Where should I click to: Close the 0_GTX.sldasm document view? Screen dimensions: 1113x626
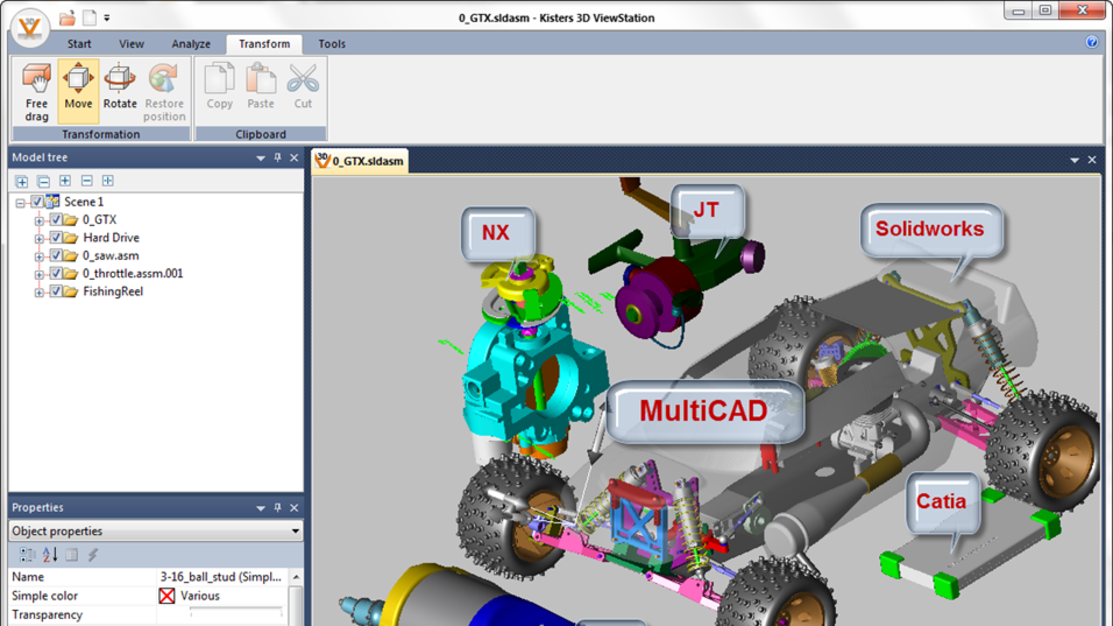1092,160
